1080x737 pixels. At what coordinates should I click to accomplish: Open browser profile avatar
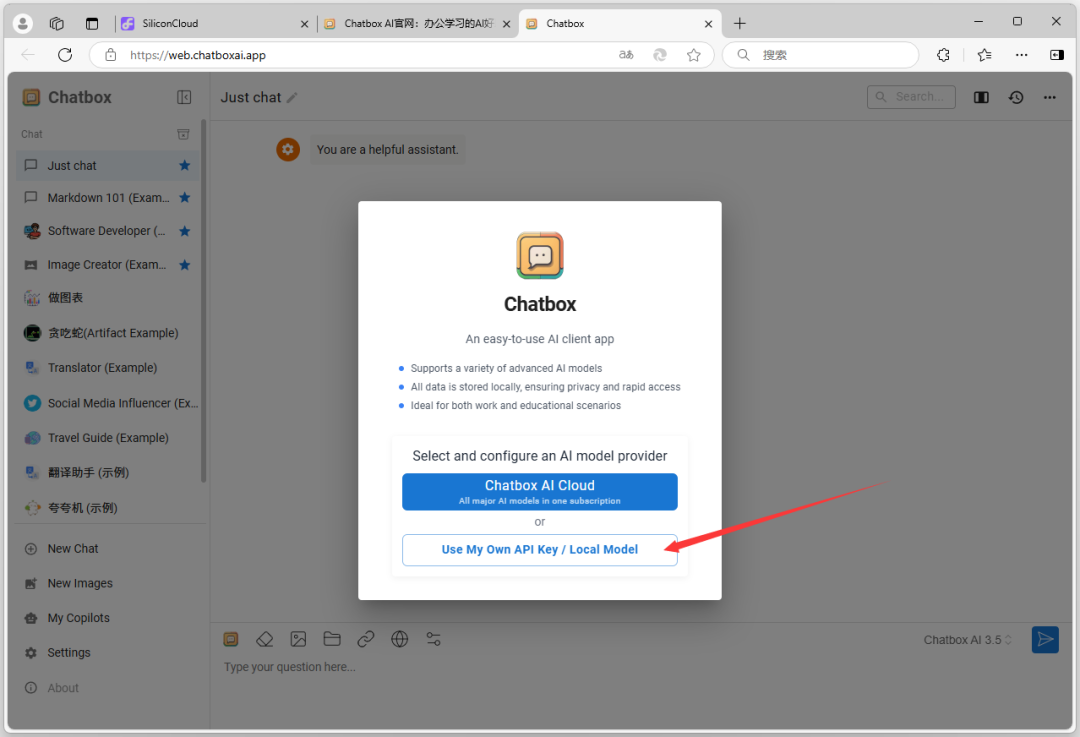coord(23,23)
